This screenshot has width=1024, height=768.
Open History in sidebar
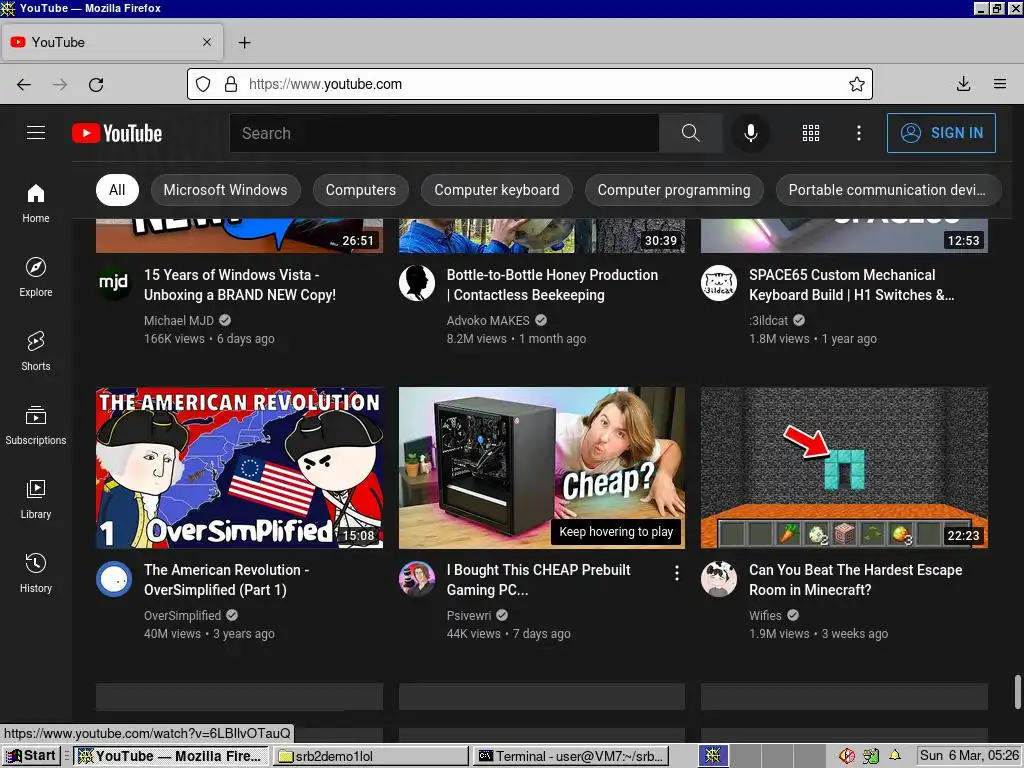(x=36, y=573)
